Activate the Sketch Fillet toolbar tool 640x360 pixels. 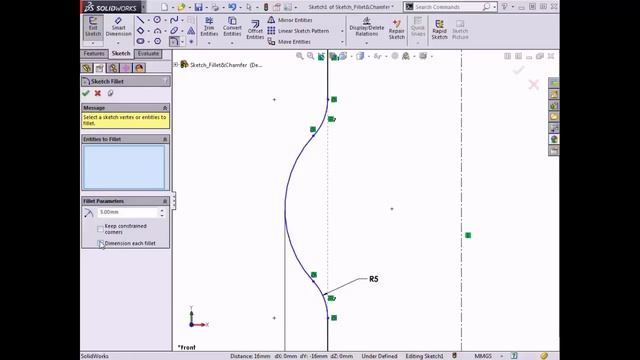[x=174, y=41]
